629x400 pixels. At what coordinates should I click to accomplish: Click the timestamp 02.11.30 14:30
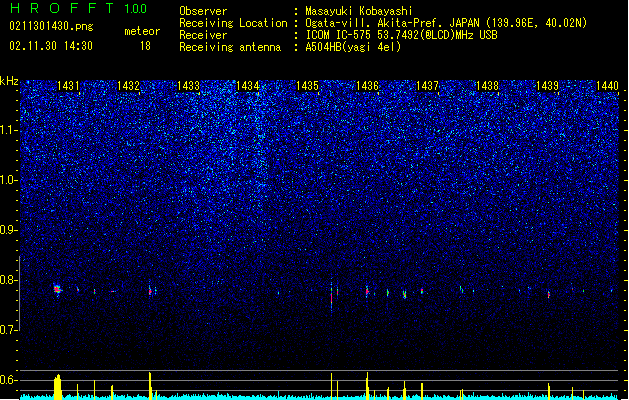(x=51, y=46)
